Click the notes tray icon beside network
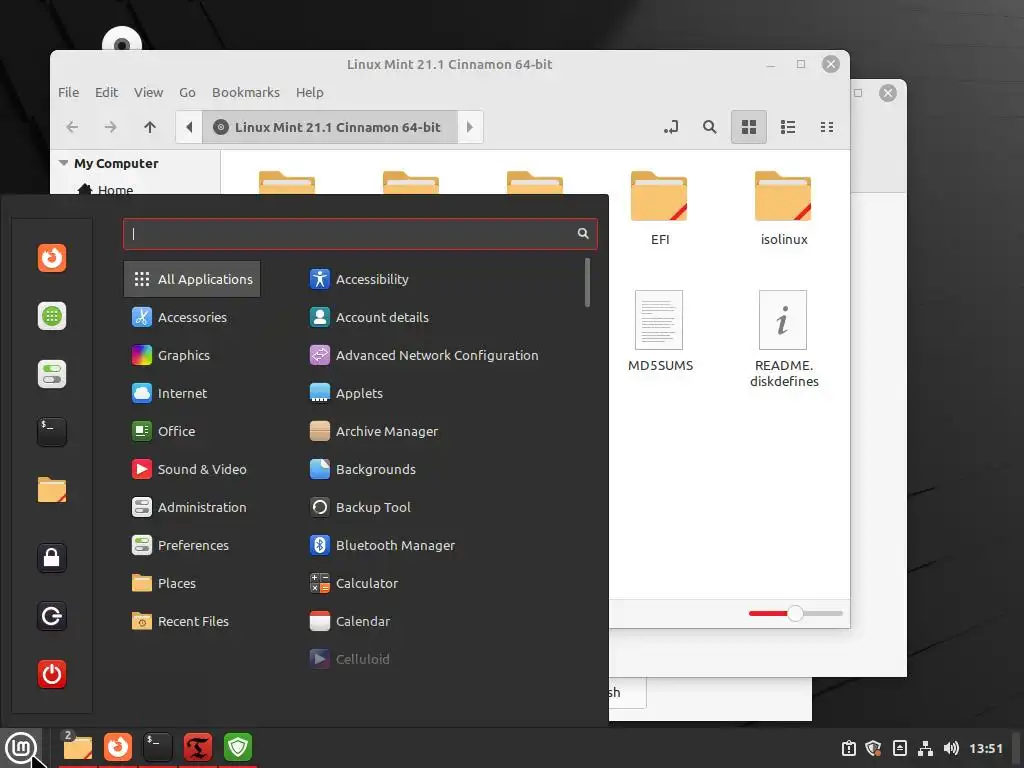1024x768 pixels. pyautogui.click(x=899, y=748)
